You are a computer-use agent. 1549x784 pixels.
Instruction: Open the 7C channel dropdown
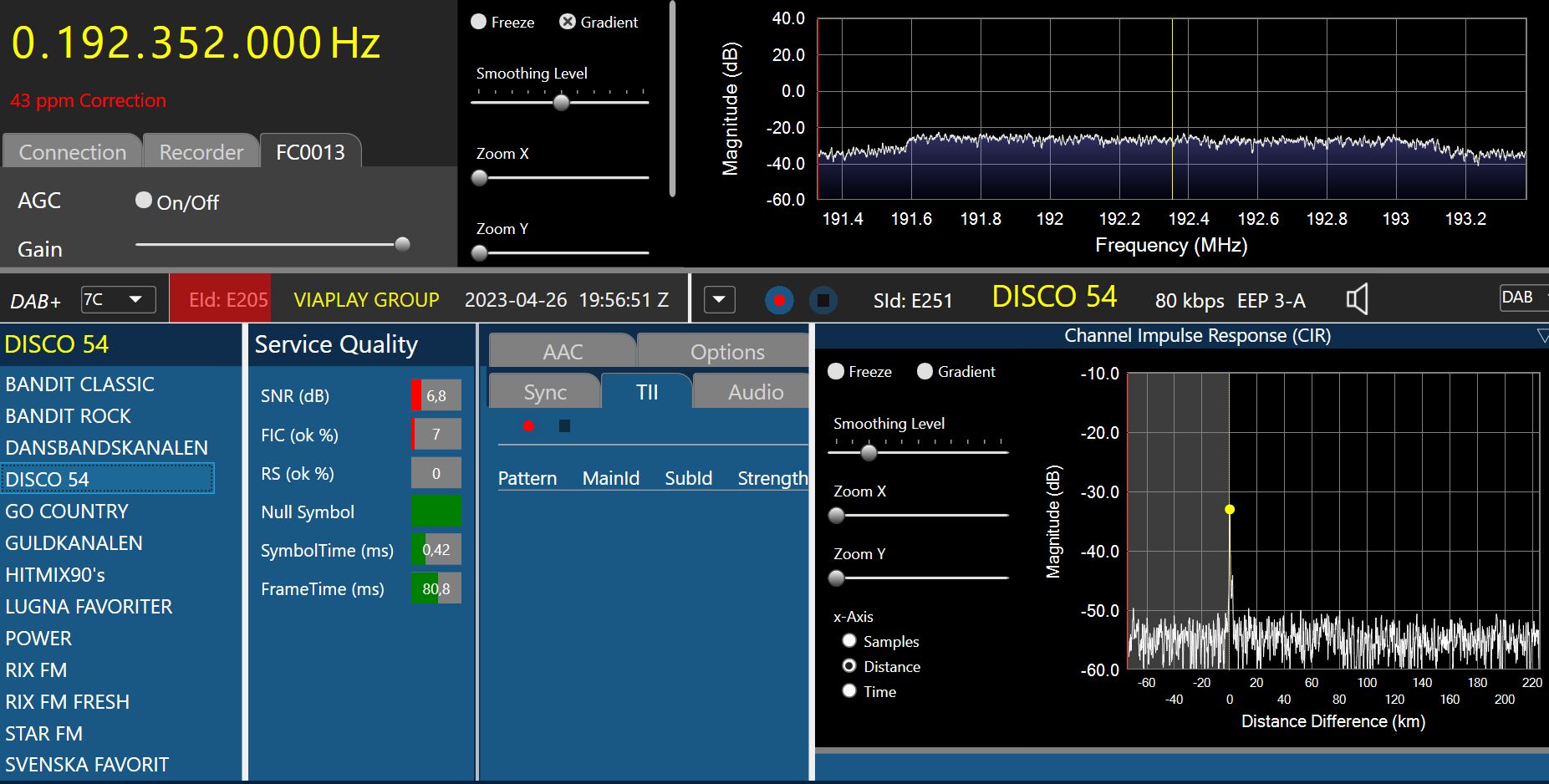(118, 299)
